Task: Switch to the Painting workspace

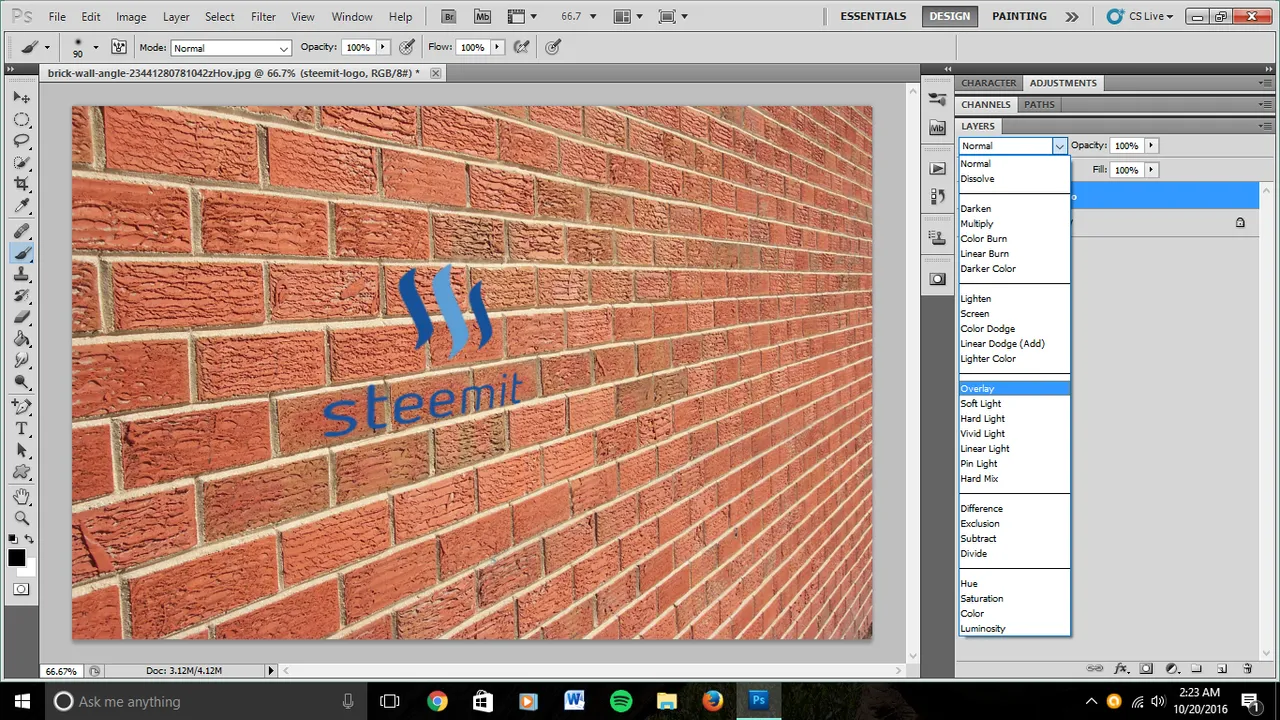Action: pyautogui.click(x=1019, y=17)
